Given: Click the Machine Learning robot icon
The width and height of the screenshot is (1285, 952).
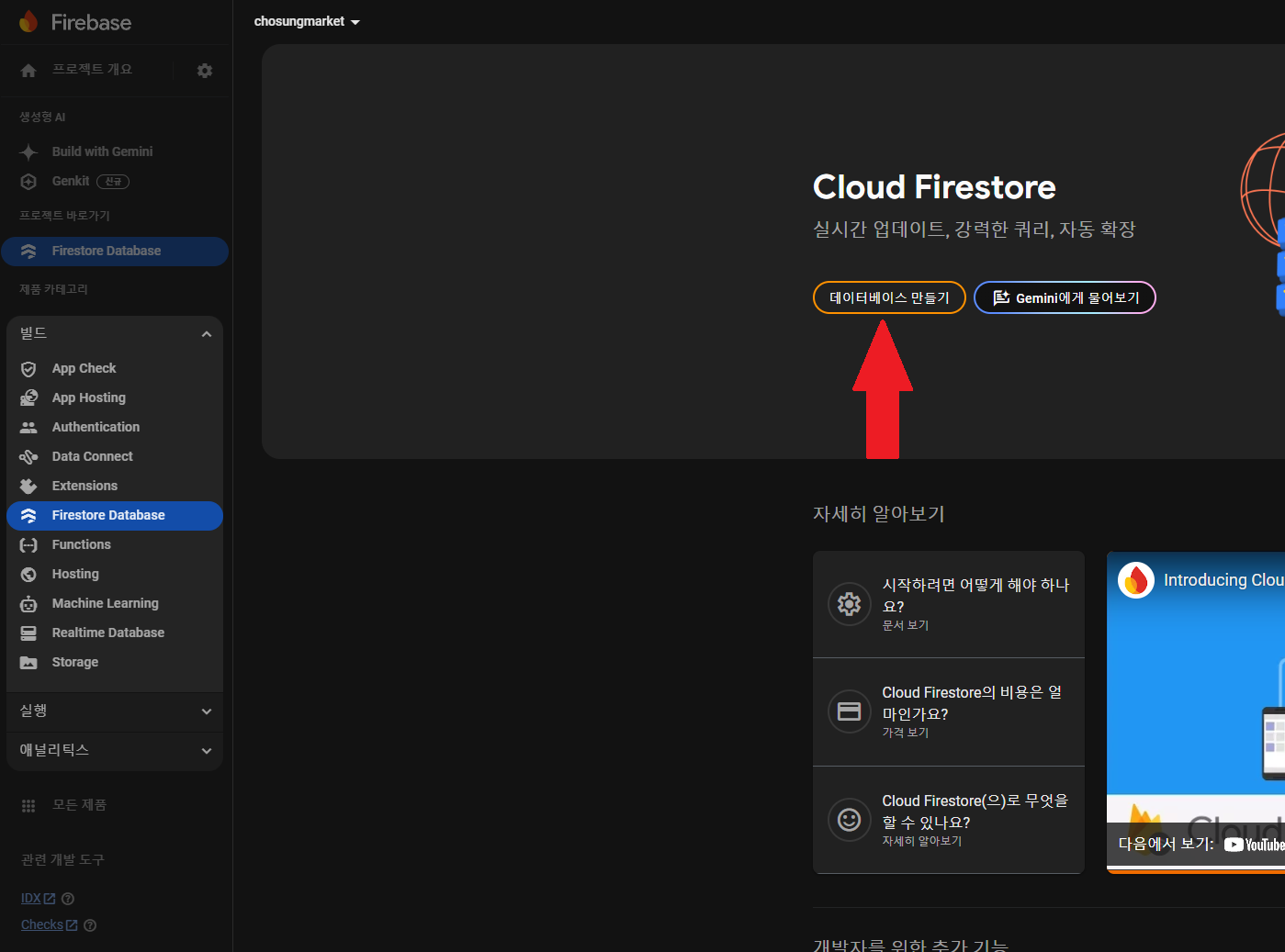Looking at the screenshot, I should [x=28, y=604].
